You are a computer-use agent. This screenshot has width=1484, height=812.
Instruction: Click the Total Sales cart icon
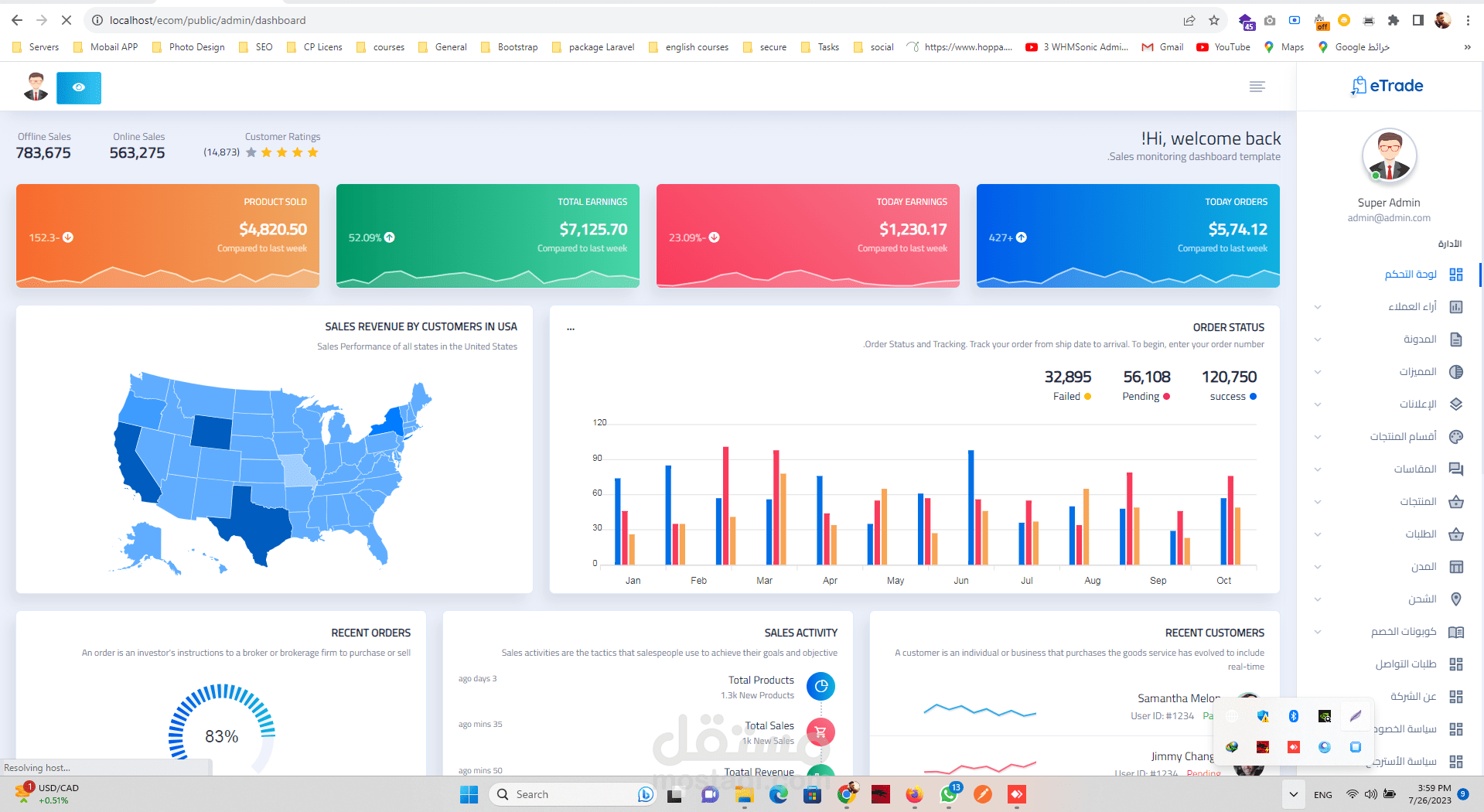point(820,732)
